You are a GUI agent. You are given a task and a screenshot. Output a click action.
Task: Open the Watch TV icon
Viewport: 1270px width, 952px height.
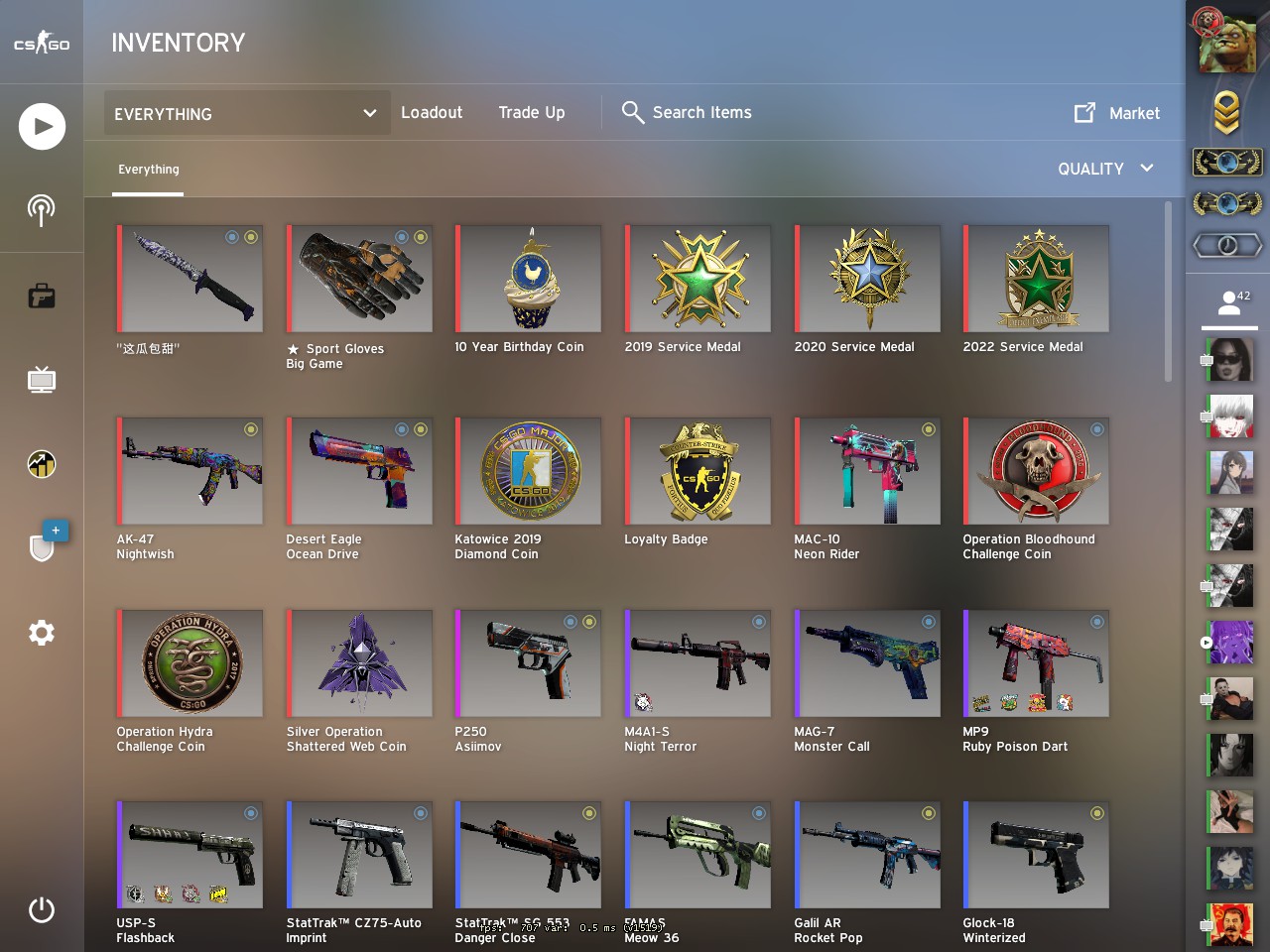(42, 380)
